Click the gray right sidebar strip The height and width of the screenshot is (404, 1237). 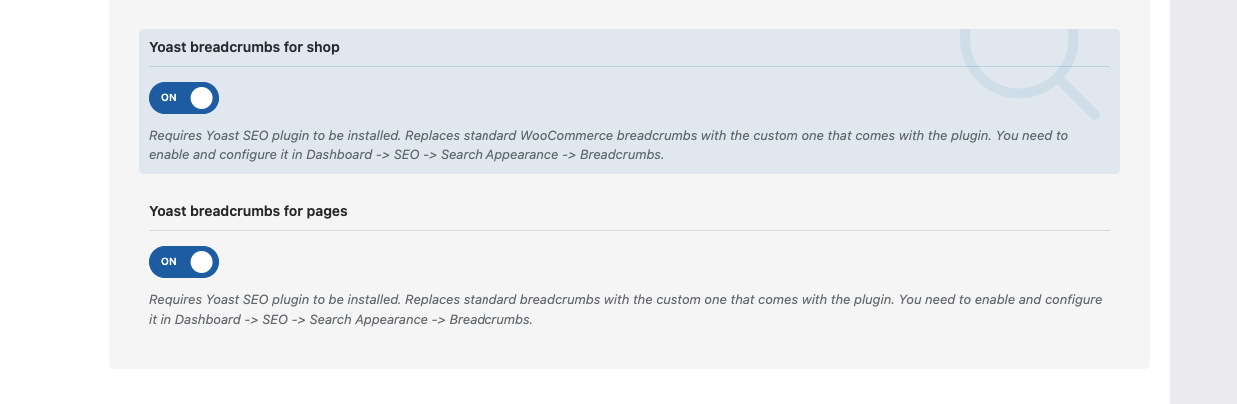(1203, 202)
